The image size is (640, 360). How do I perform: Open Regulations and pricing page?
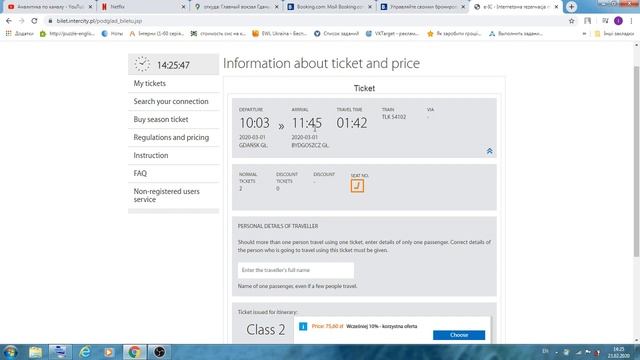171,138
